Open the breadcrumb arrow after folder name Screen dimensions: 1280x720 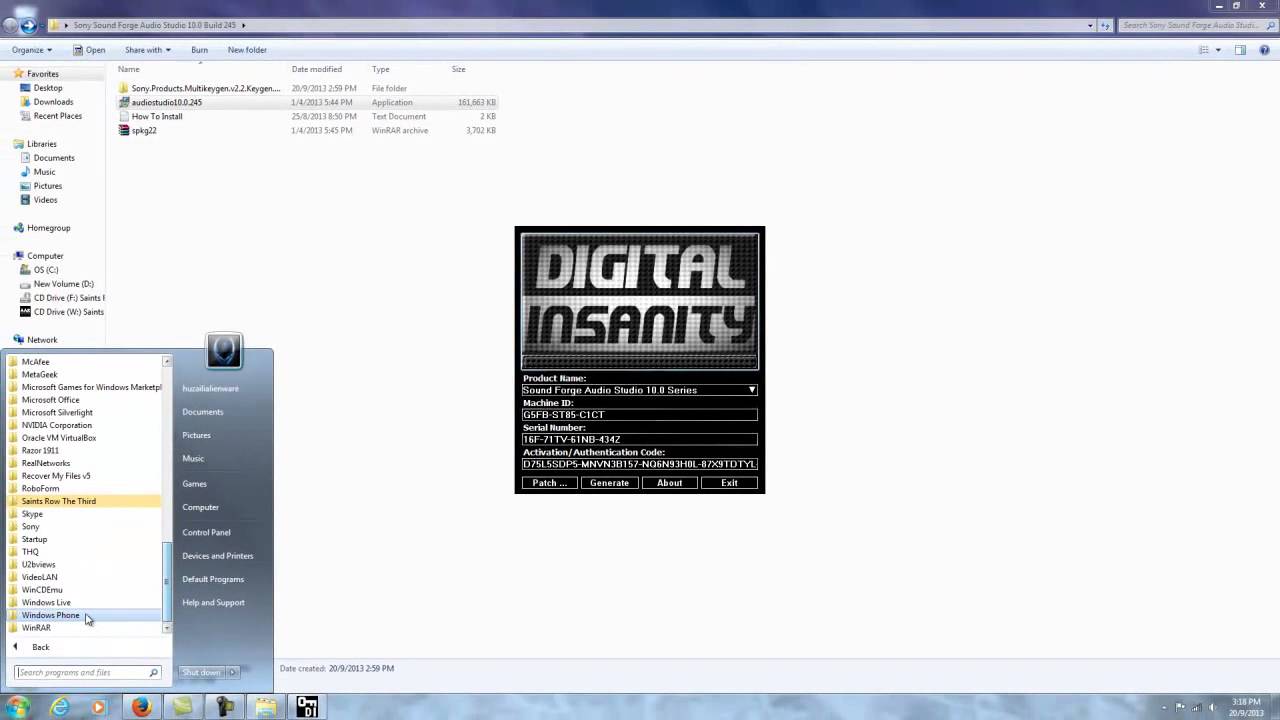(243, 25)
